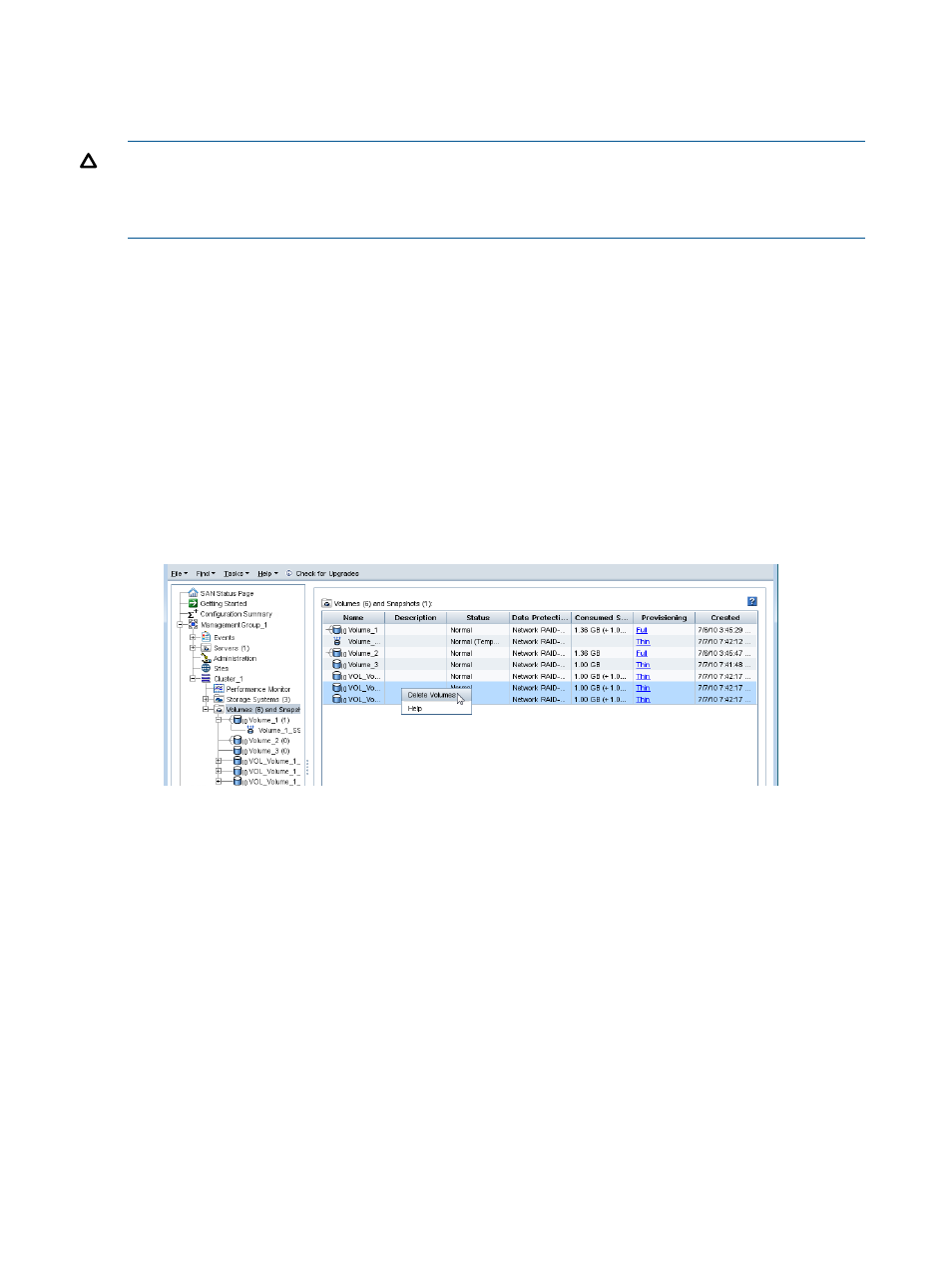Click the blue help question mark icon
Viewport: 952px width, 1268px height.
752,602
